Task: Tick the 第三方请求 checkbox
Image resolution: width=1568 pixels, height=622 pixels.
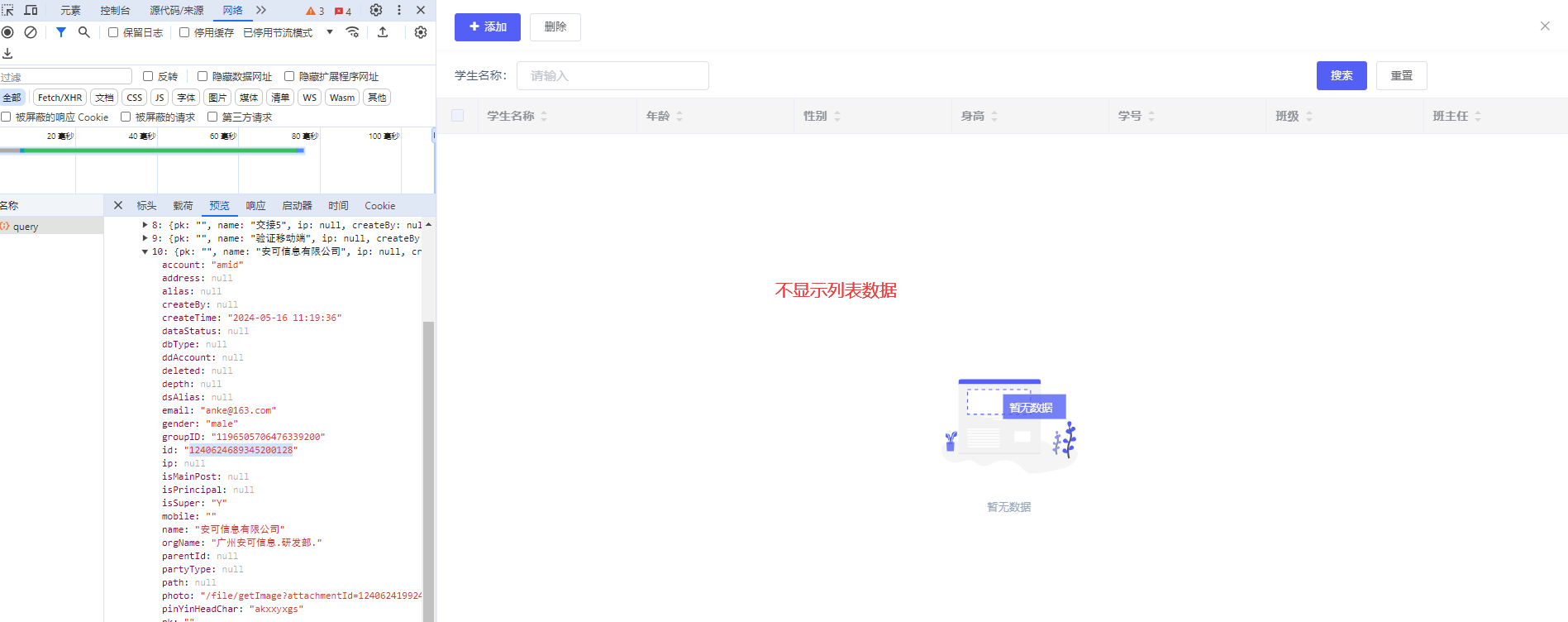Action: point(212,117)
